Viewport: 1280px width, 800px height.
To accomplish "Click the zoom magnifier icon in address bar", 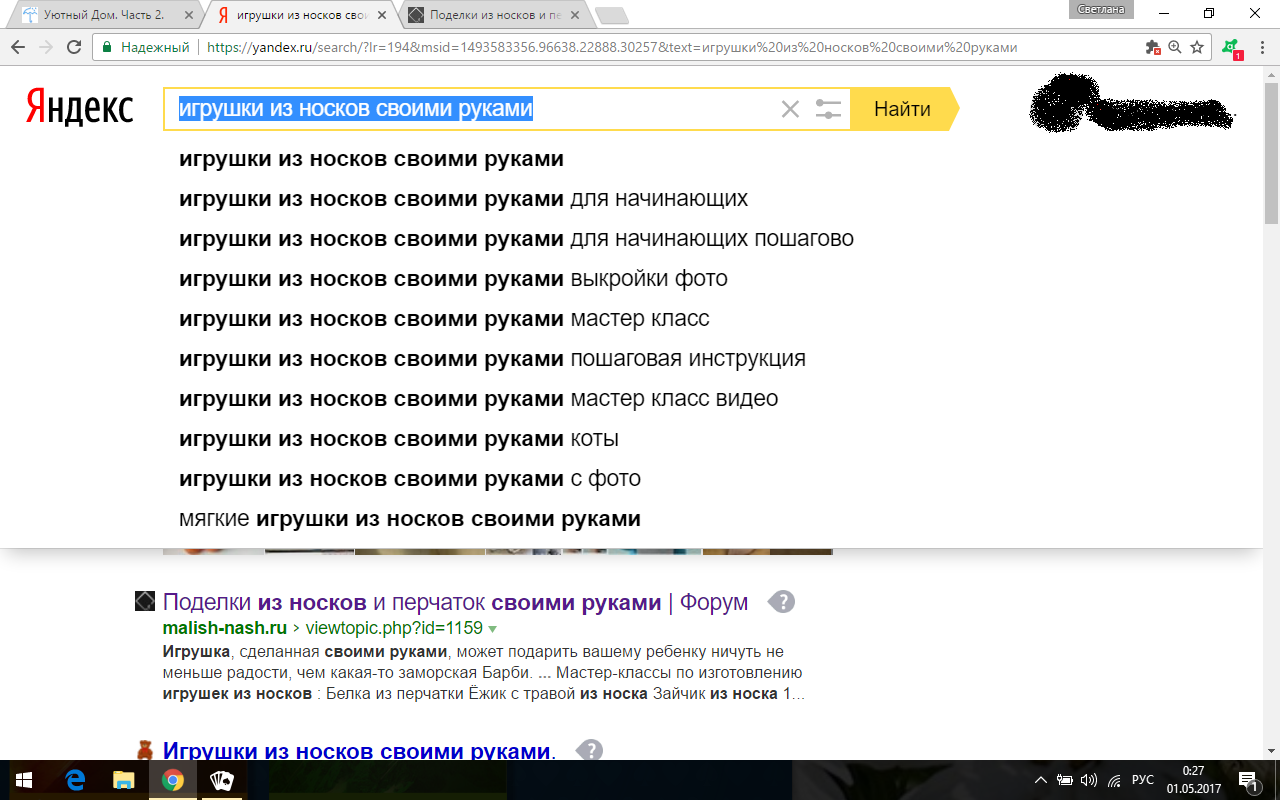I will pyautogui.click(x=1175, y=47).
